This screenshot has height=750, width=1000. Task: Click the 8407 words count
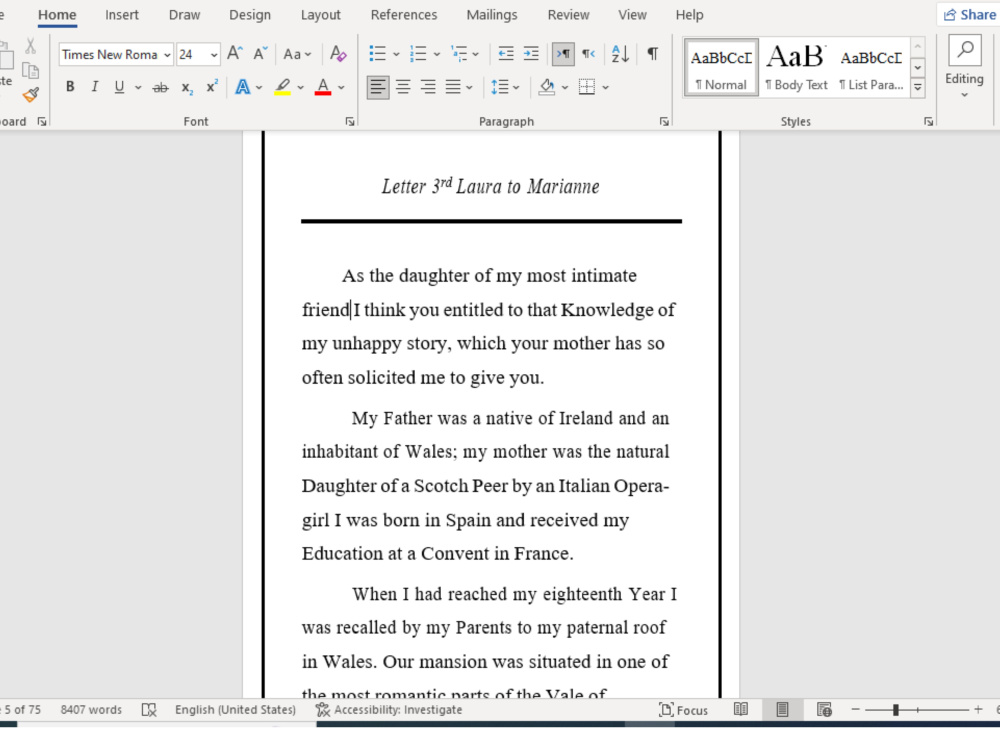pos(91,710)
